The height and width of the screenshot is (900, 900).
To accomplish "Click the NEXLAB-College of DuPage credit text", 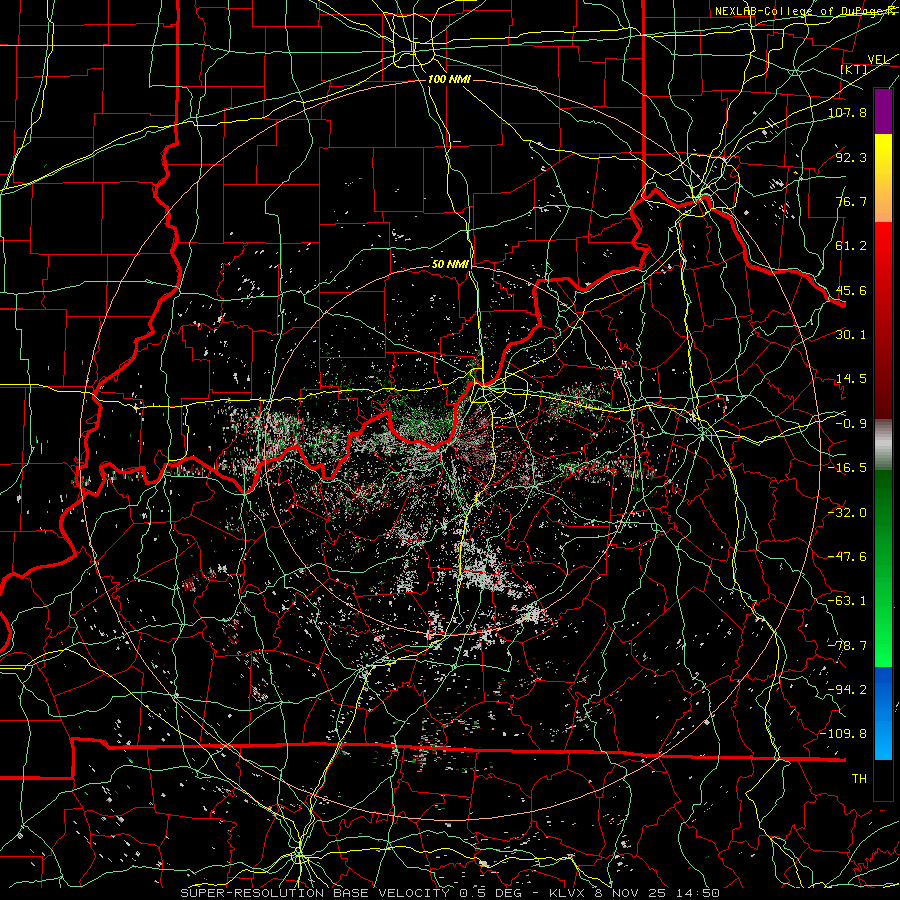I will coord(804,11).
